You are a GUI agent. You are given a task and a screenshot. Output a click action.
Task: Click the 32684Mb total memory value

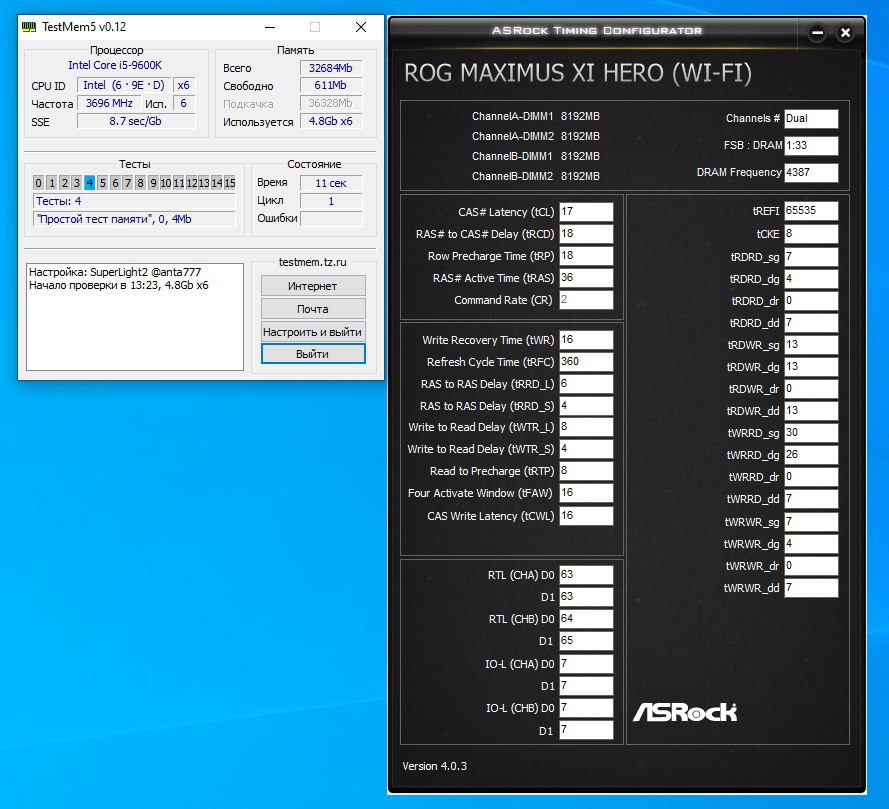coord(331,68)
